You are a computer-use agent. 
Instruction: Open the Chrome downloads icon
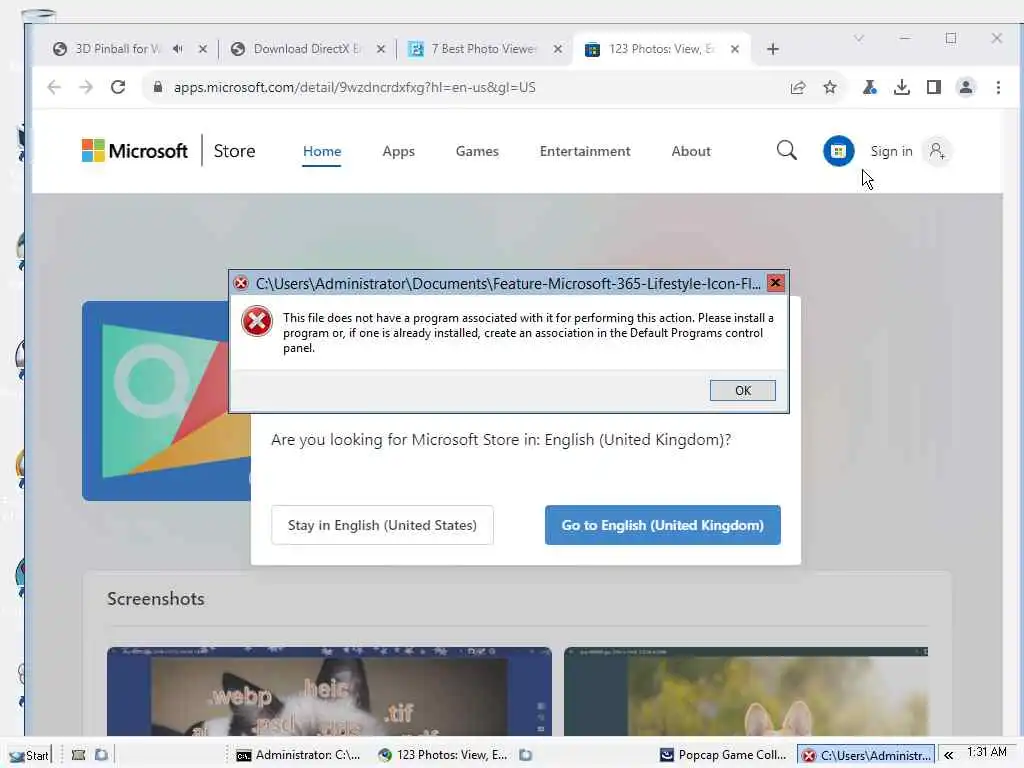[x=901, y=88]
